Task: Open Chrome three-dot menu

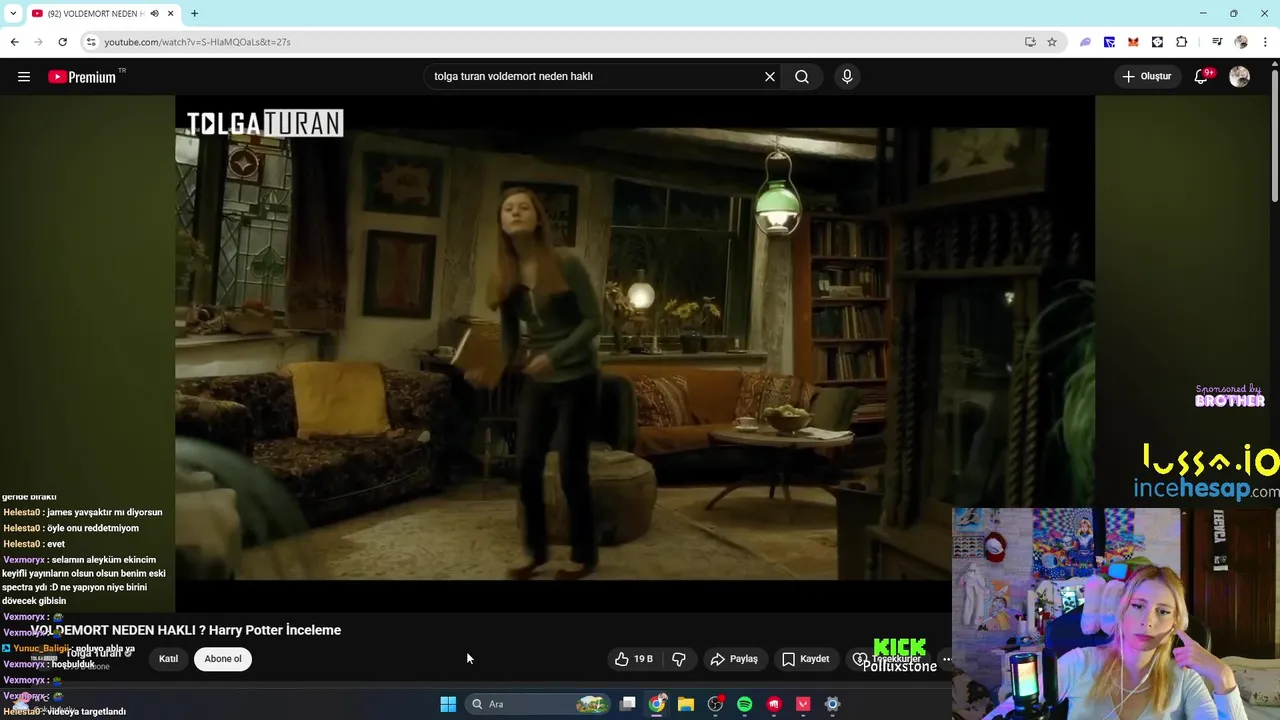Action: (x=1265, y=42)
